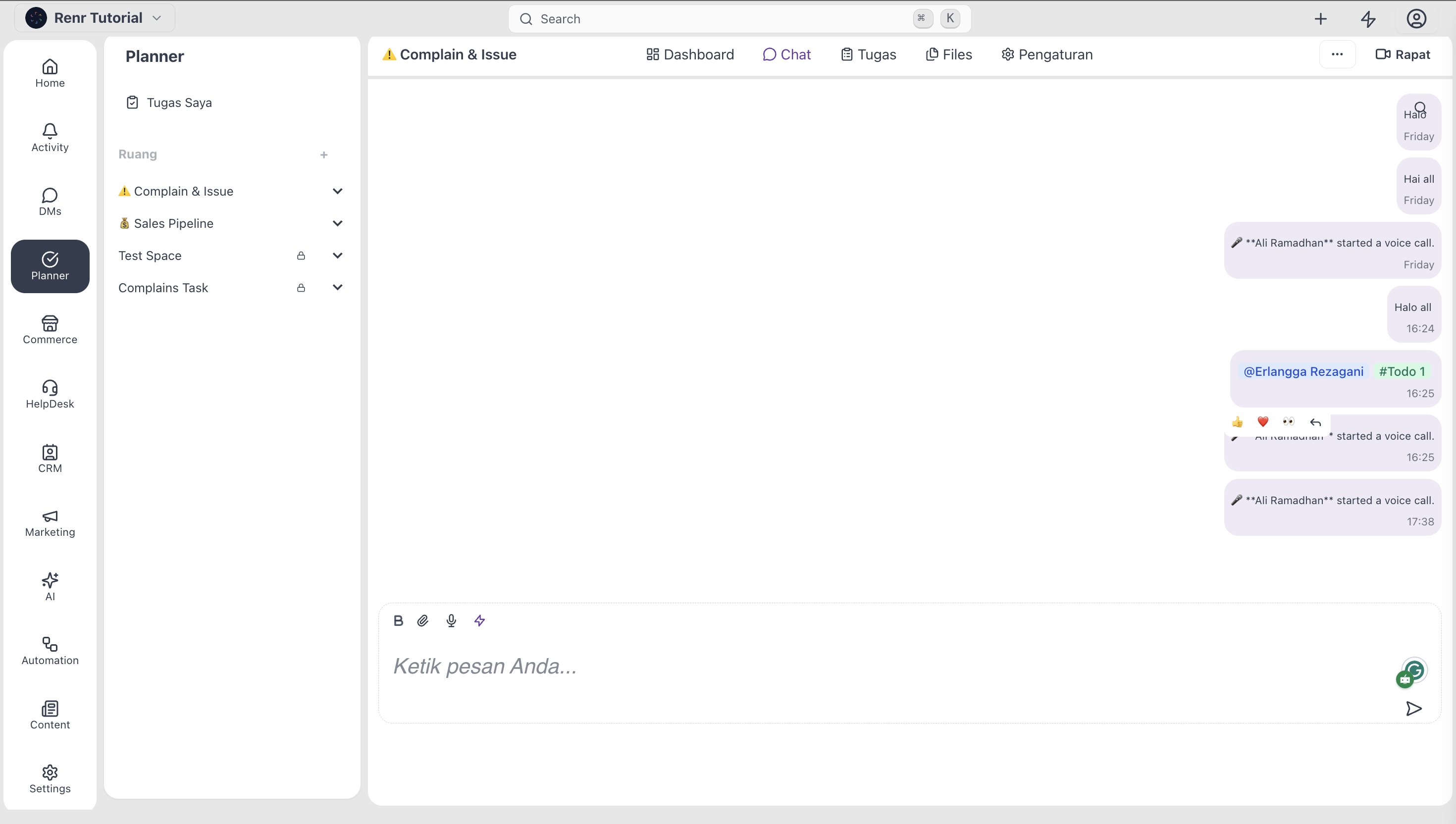The height and width of the screenshot is (824, 1456).
Task: Select Complains Task space
Action: pyautogui.click(x=163, y=288)
